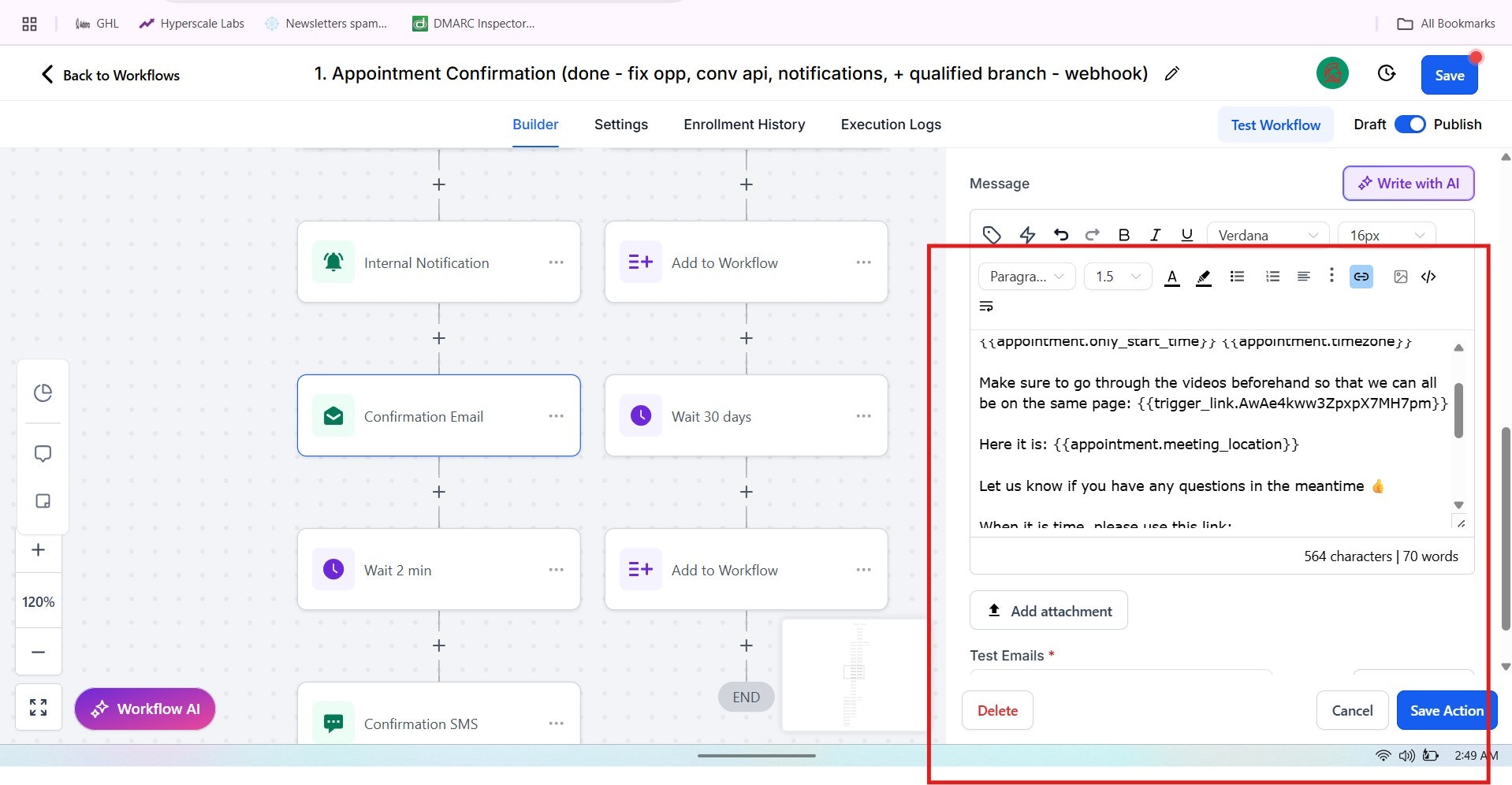This screenshot has width=1512, height=785.
Task: Switch to the Execution Logs tab
Action: tap(890, 124)
